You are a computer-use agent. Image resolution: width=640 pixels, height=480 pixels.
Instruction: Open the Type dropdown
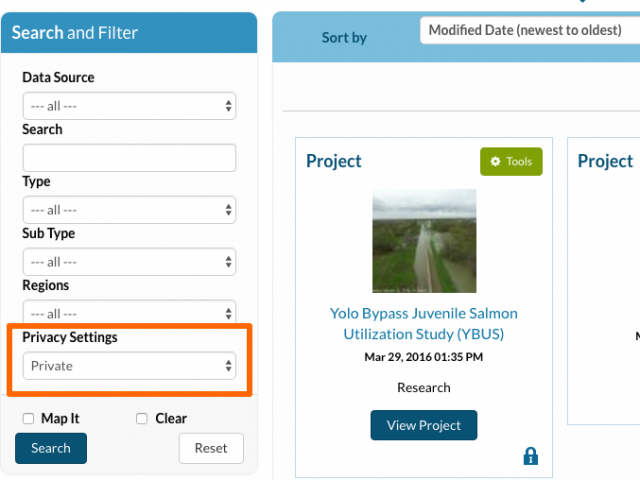coord(129,210)
